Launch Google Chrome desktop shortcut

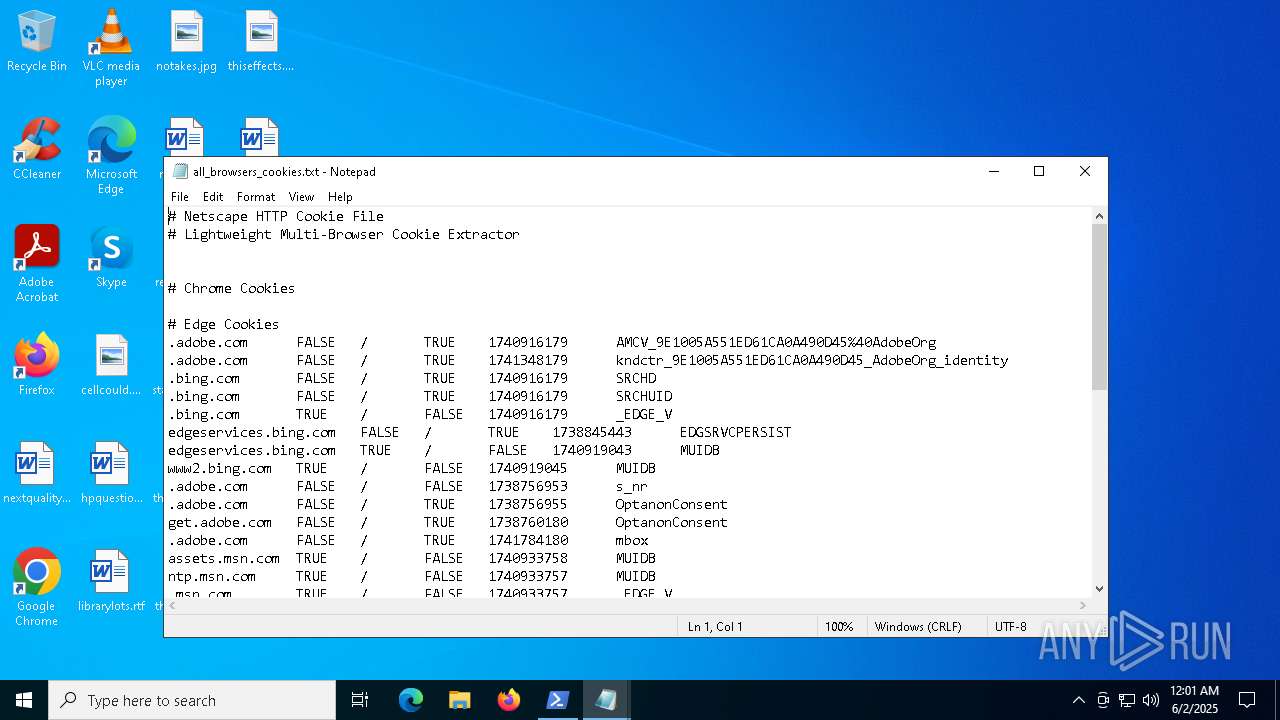click(x=37, y=588)
